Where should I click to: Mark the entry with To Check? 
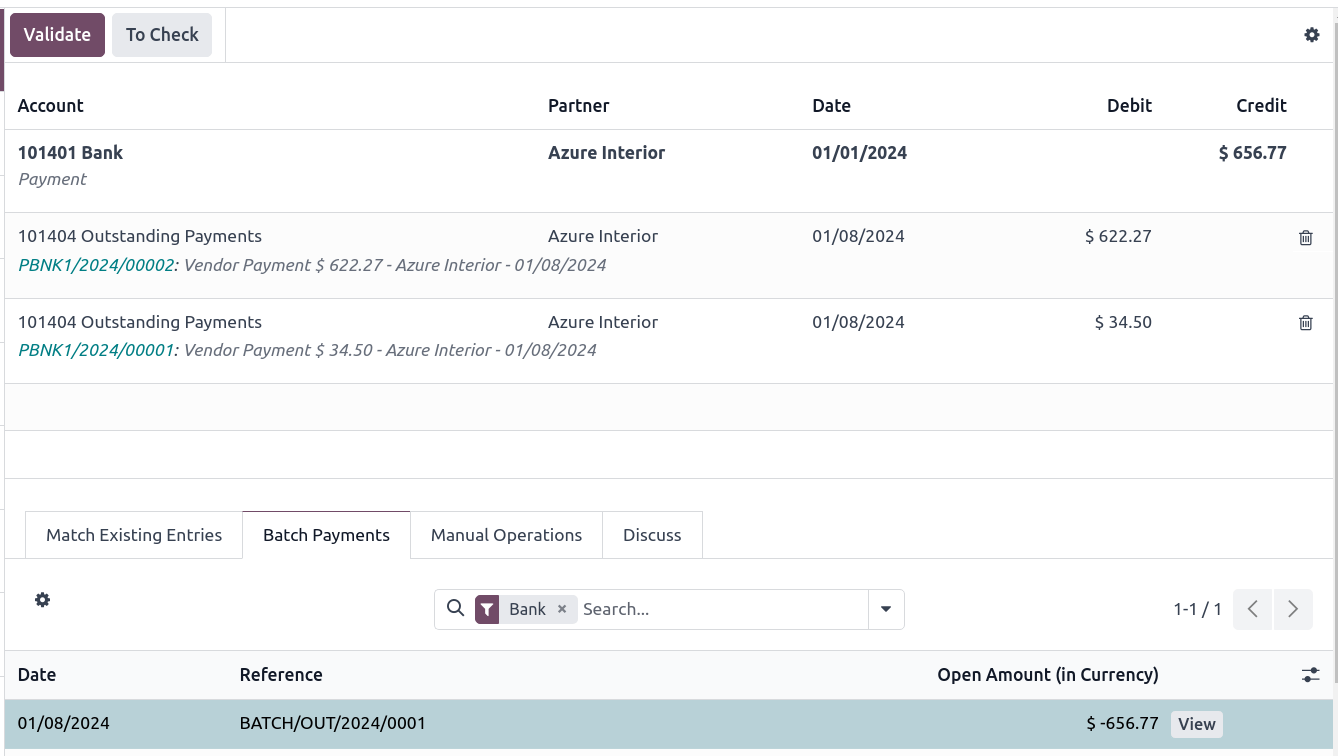[161, 34]
